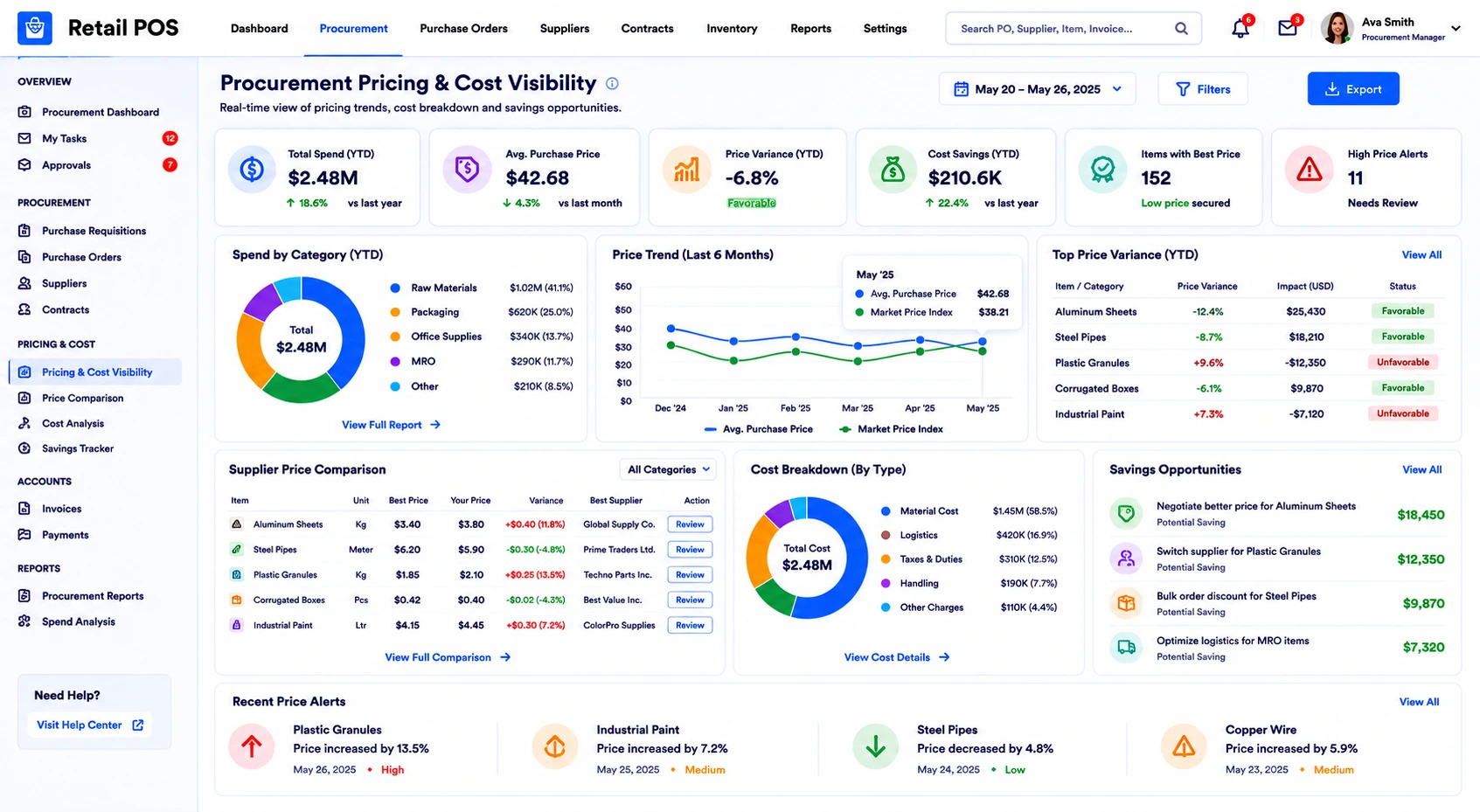The image size is (1480, 812).
Task: Click the shield icon for Aluminum Sheets saving
Action: click(1126, 514)
